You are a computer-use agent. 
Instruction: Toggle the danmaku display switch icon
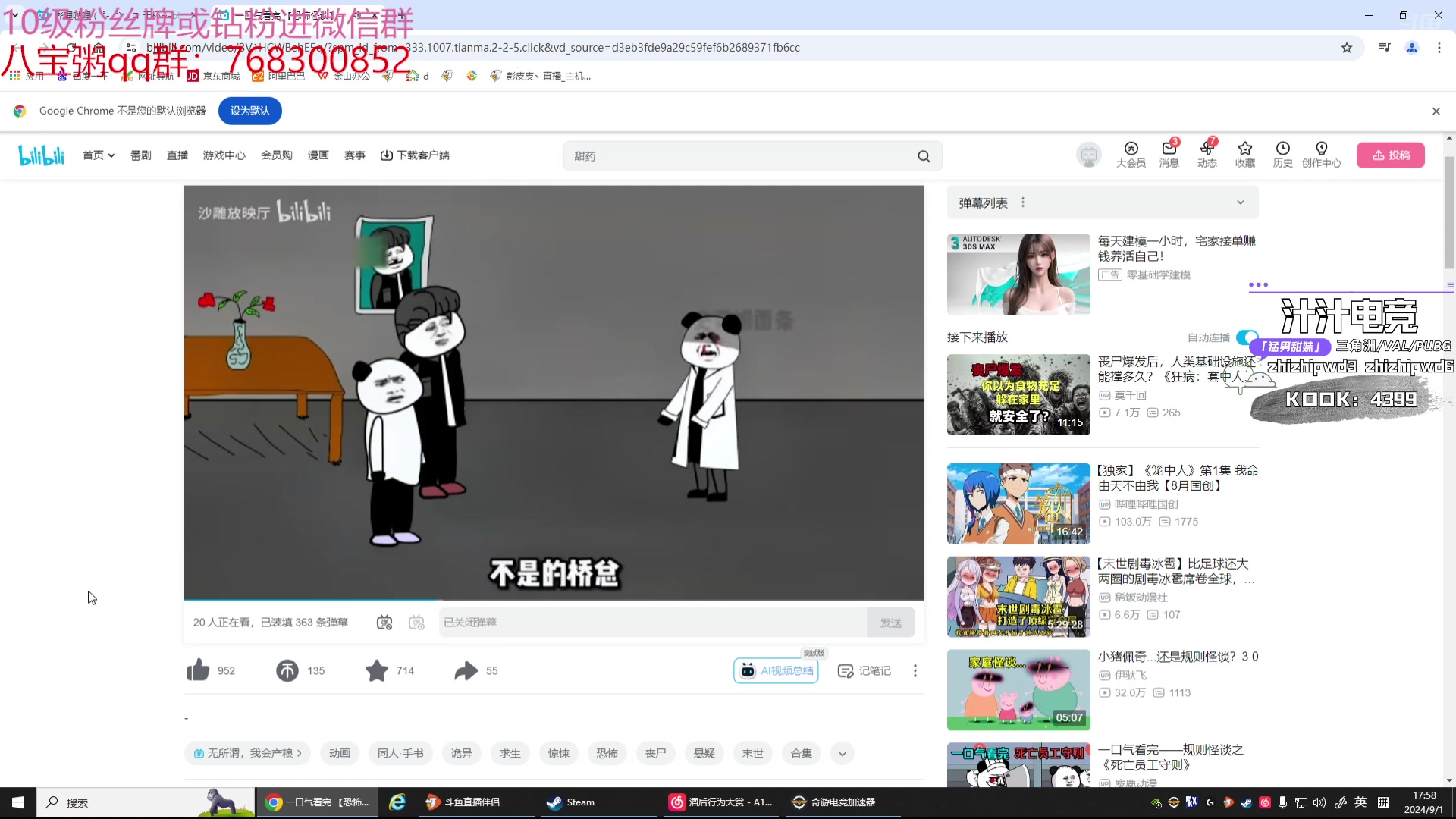(x=384, y=623)
